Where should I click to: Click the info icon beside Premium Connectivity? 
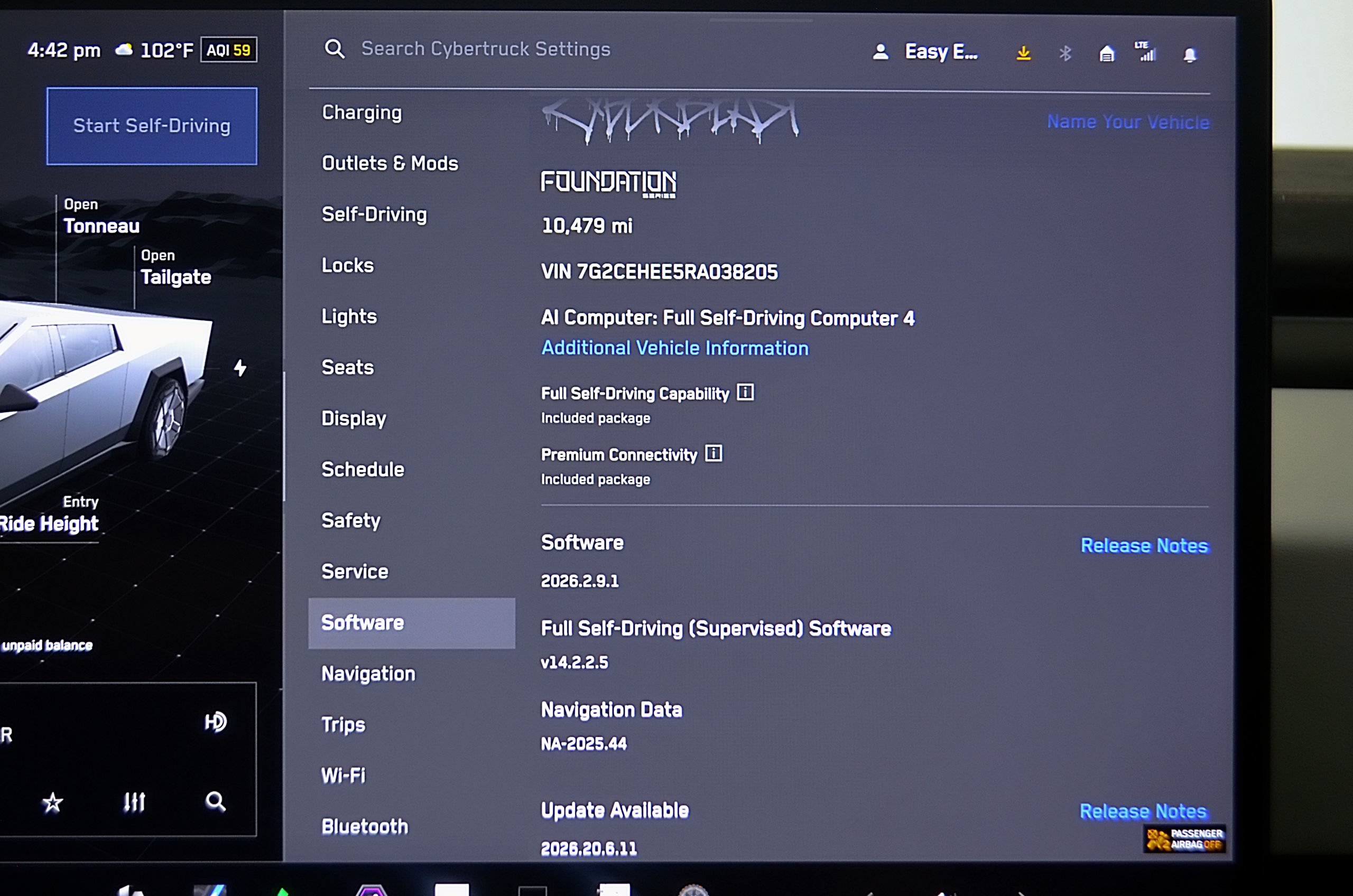click(713, 453)
